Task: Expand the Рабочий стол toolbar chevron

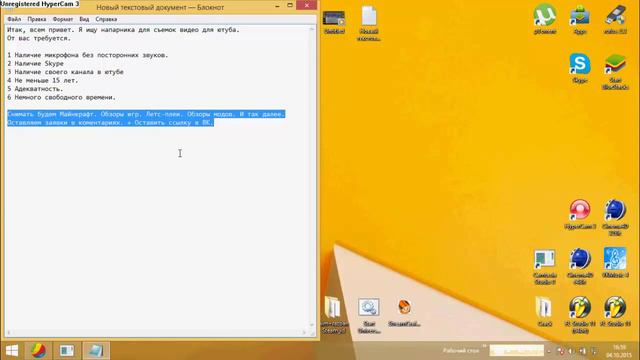Action: coord(484,346)
